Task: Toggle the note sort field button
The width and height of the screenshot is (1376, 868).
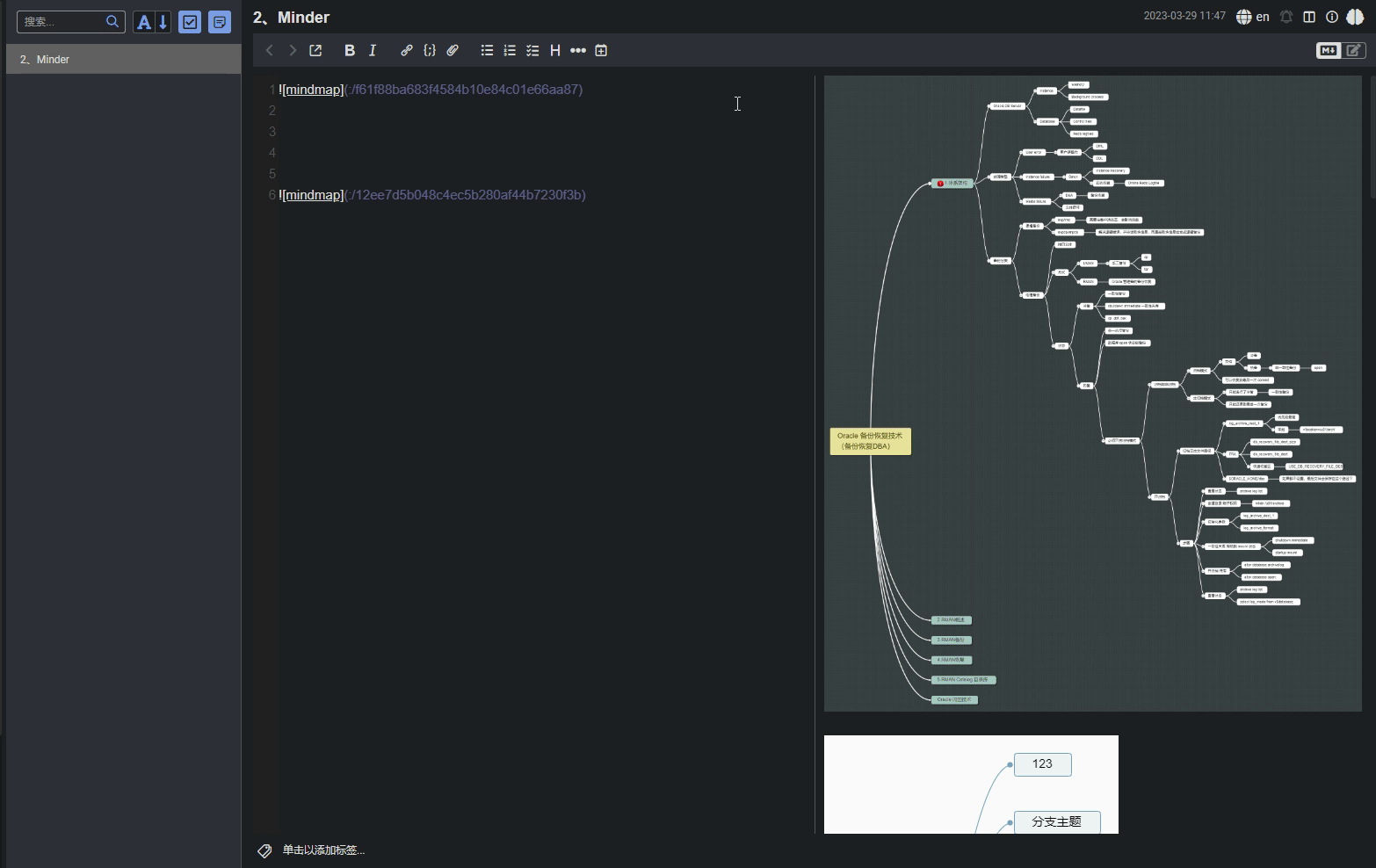Action: pos(143,22)
